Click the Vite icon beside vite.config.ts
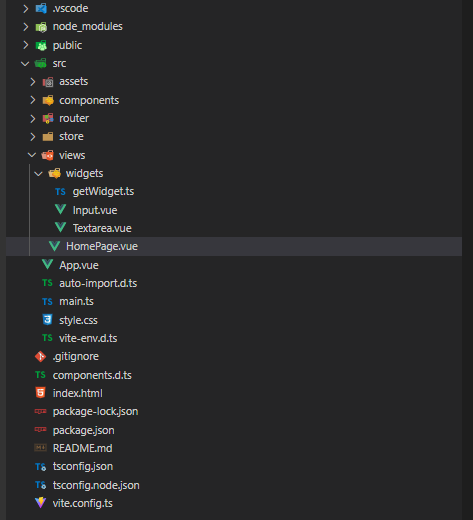The height and width of the screenshot is (520, 473). 41,503
